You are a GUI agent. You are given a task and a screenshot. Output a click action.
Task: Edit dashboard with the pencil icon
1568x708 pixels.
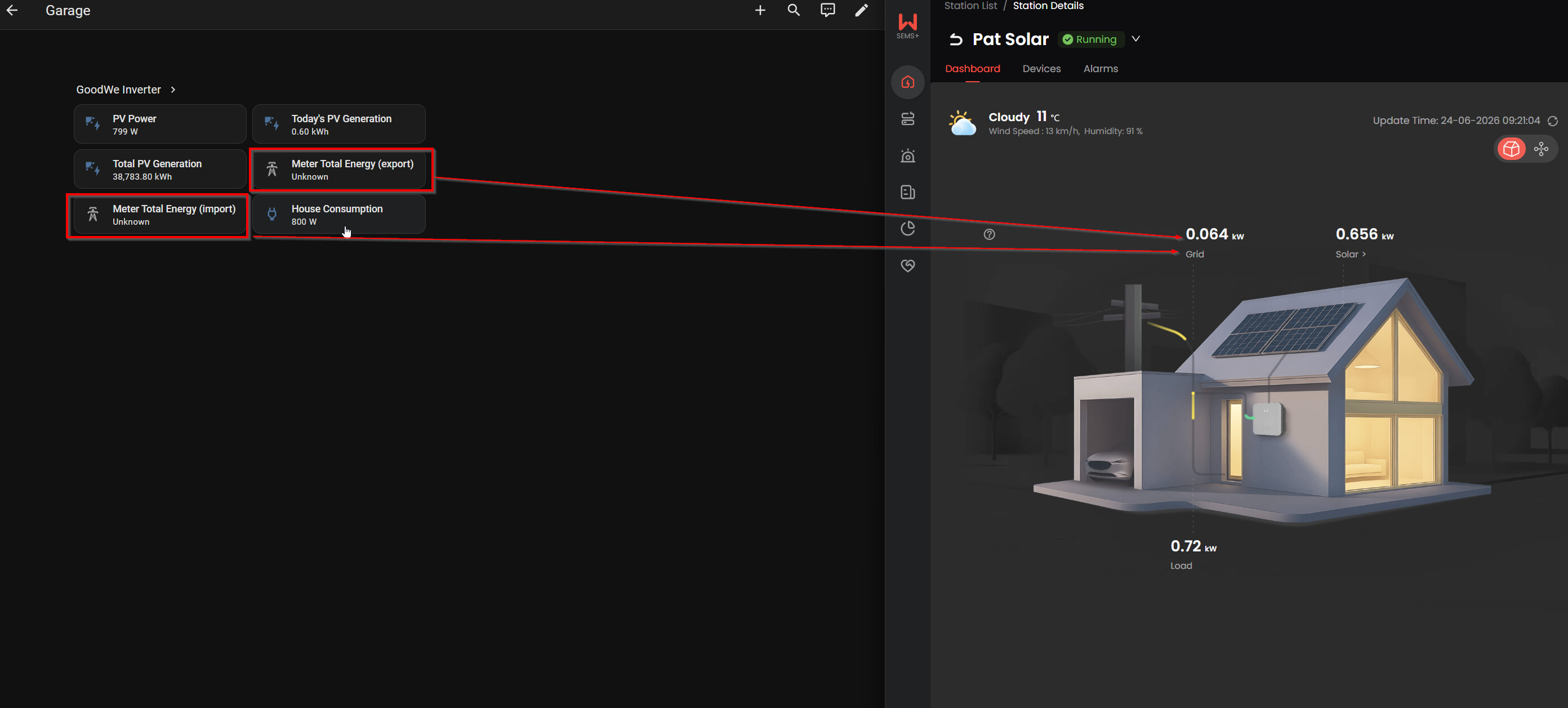[x=861, y=10]
